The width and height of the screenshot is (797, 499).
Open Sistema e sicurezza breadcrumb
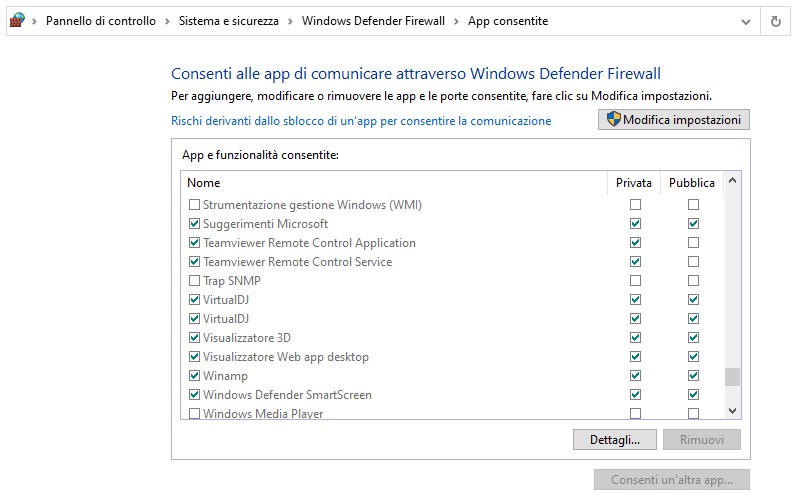pos(228,21)
